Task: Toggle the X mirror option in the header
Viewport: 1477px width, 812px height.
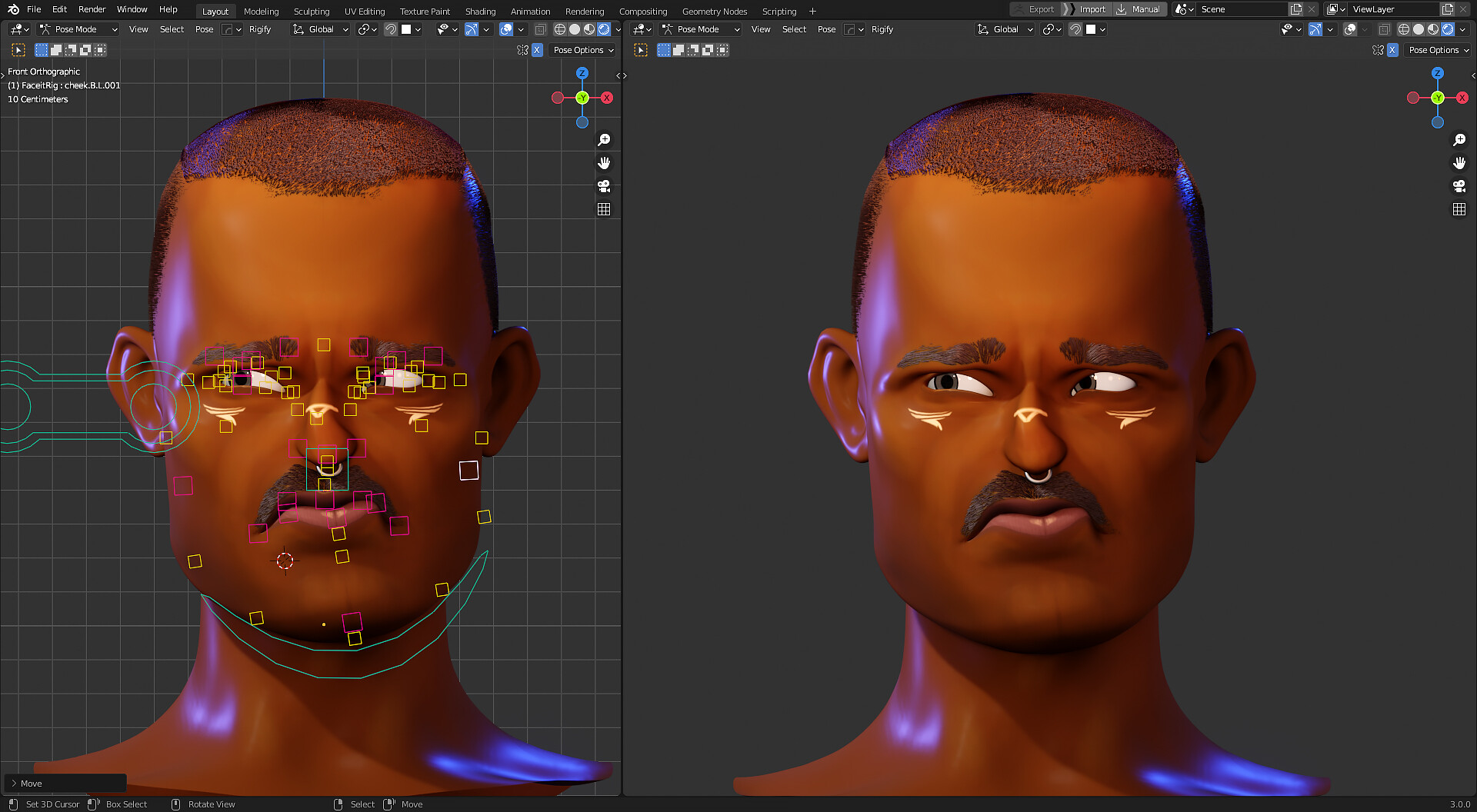Action: click(x=537, y=49)
